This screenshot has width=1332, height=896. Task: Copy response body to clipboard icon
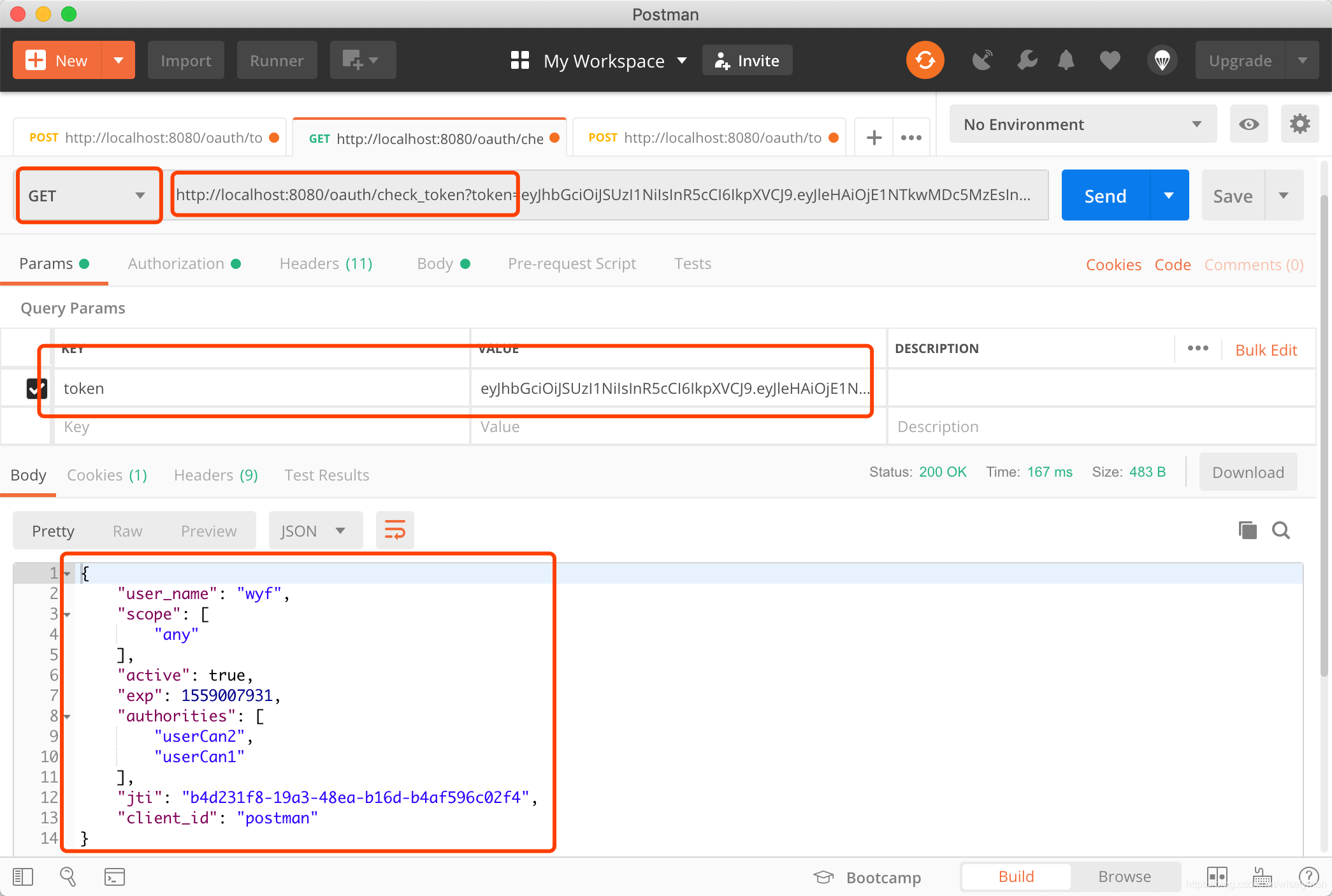[x=1247, y=530]
